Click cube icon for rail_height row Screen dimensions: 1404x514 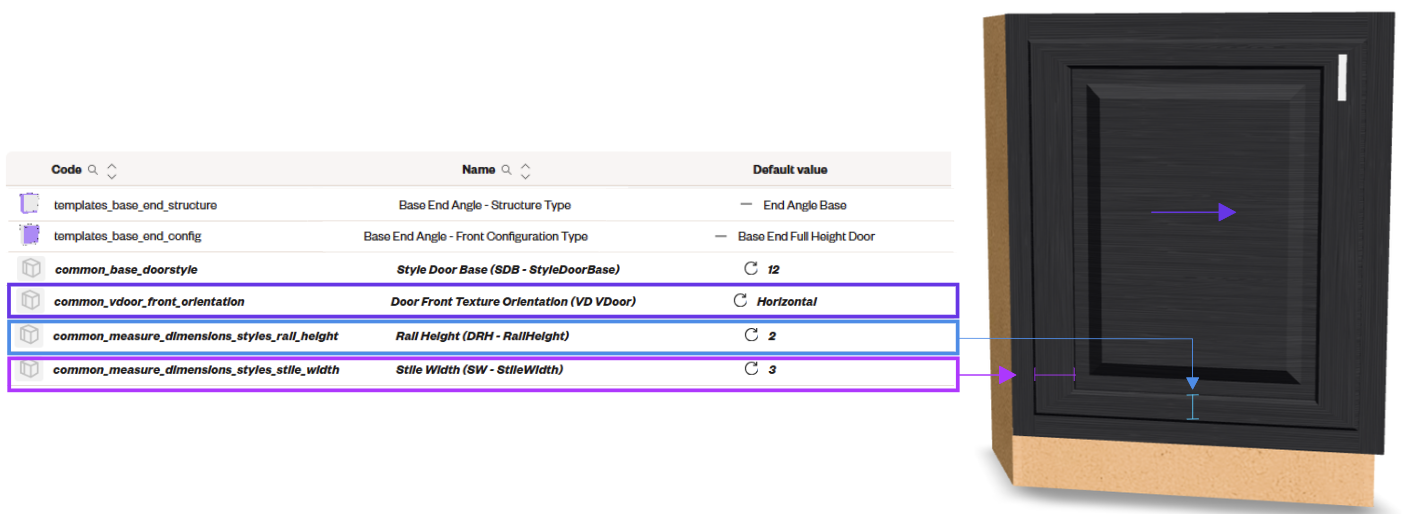click(31, 335)
